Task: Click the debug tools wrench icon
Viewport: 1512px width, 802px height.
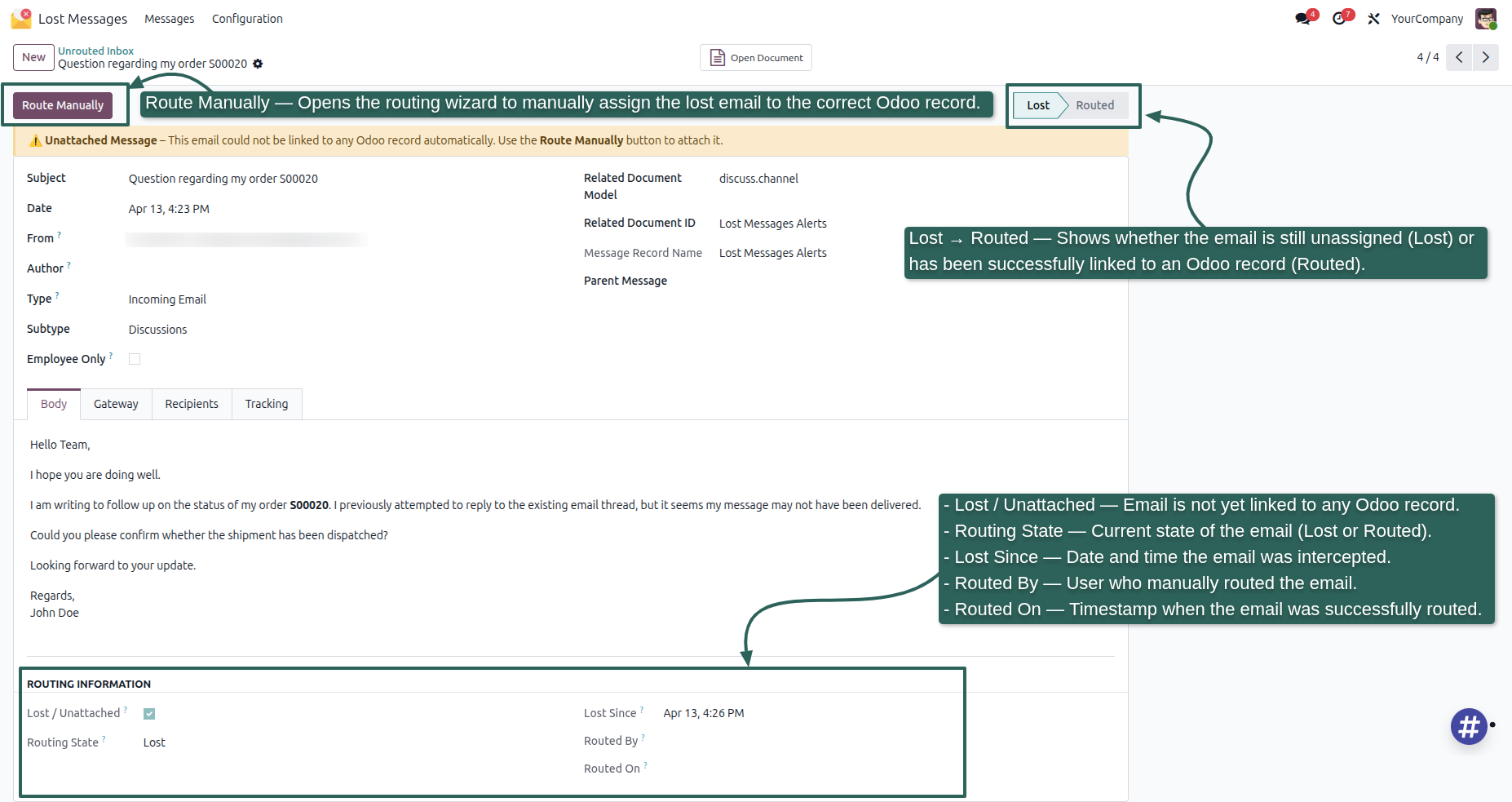Action: tap(1374, 19)
